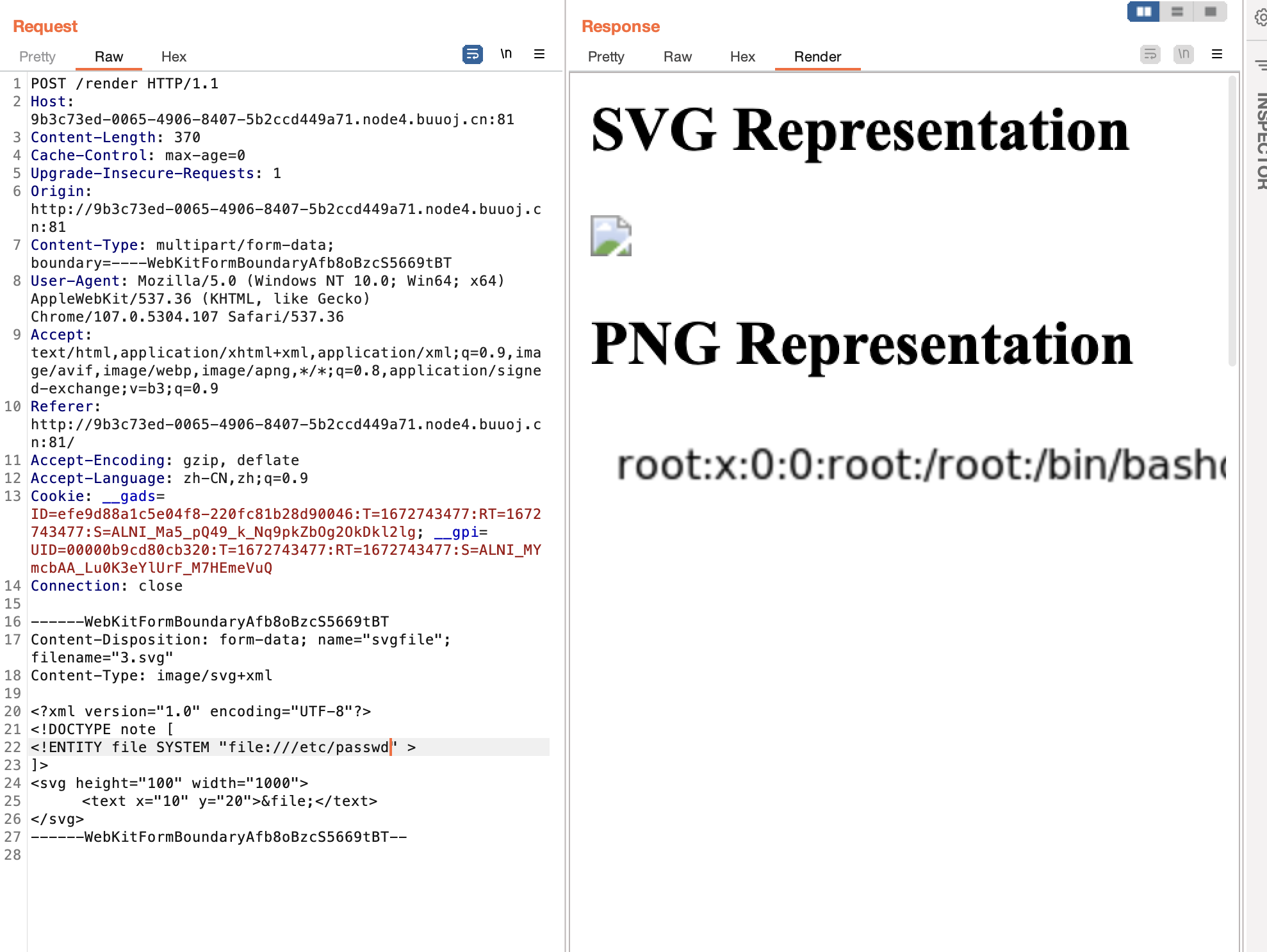Select Response Render tab
Screen dimensions: 1267x952
[817, 56]
